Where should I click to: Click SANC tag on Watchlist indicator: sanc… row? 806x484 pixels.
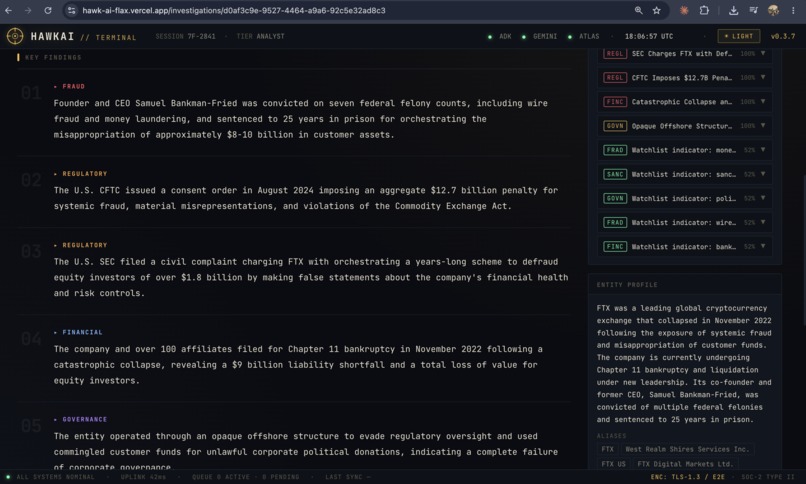click(x=615, y=174)
